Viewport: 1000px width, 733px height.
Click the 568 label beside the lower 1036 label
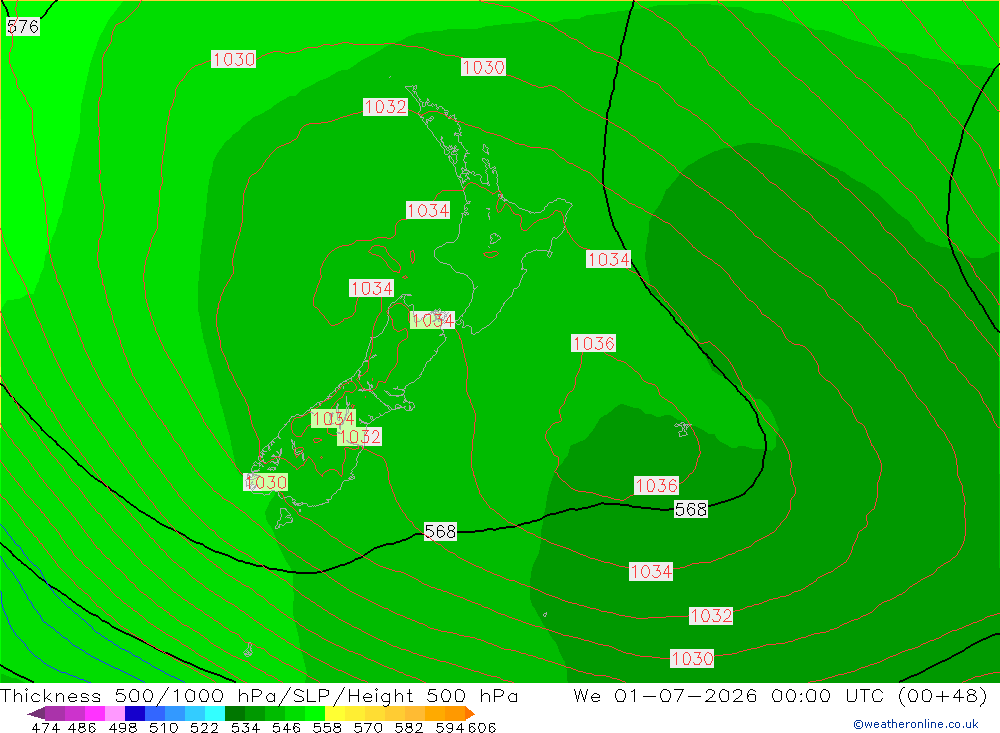point(691,509)
